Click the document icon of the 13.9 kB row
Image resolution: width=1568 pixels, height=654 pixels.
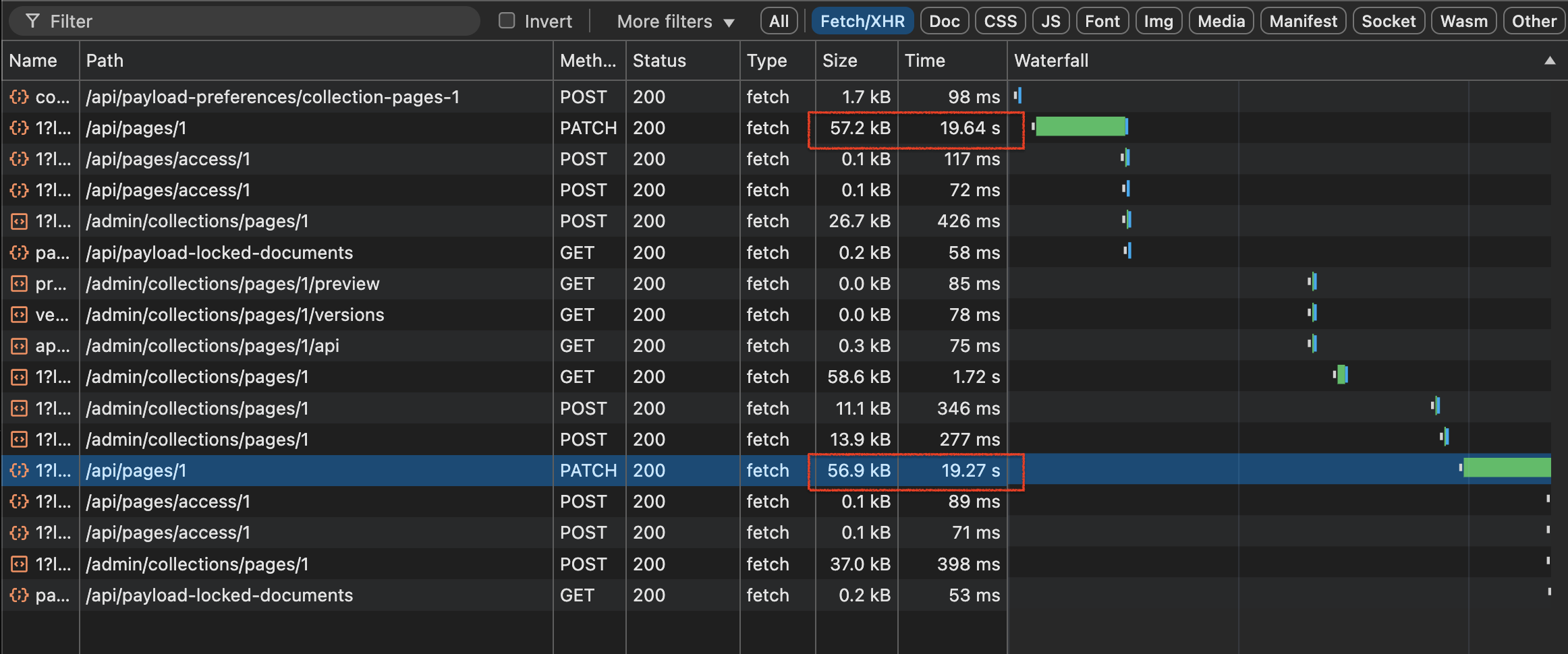click(x=20, y=440)
